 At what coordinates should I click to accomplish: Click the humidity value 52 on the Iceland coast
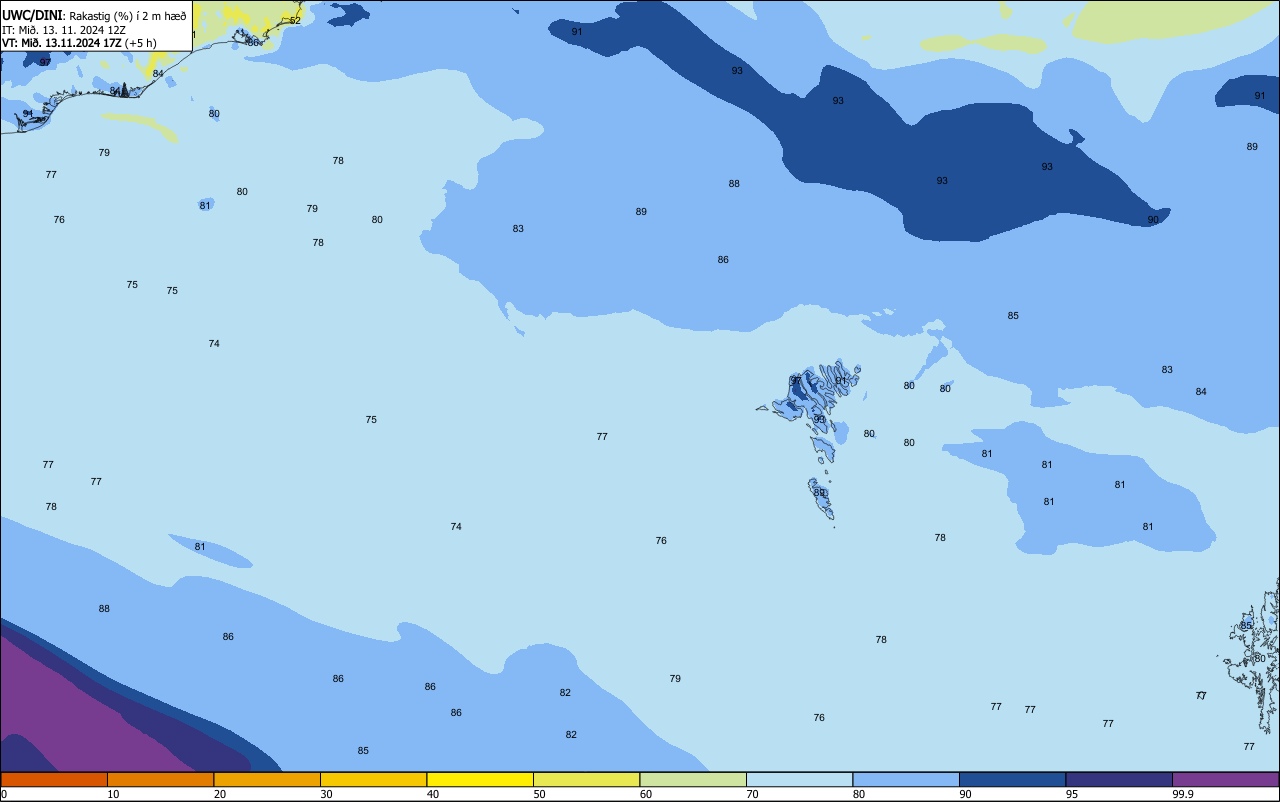click(295, 20)
